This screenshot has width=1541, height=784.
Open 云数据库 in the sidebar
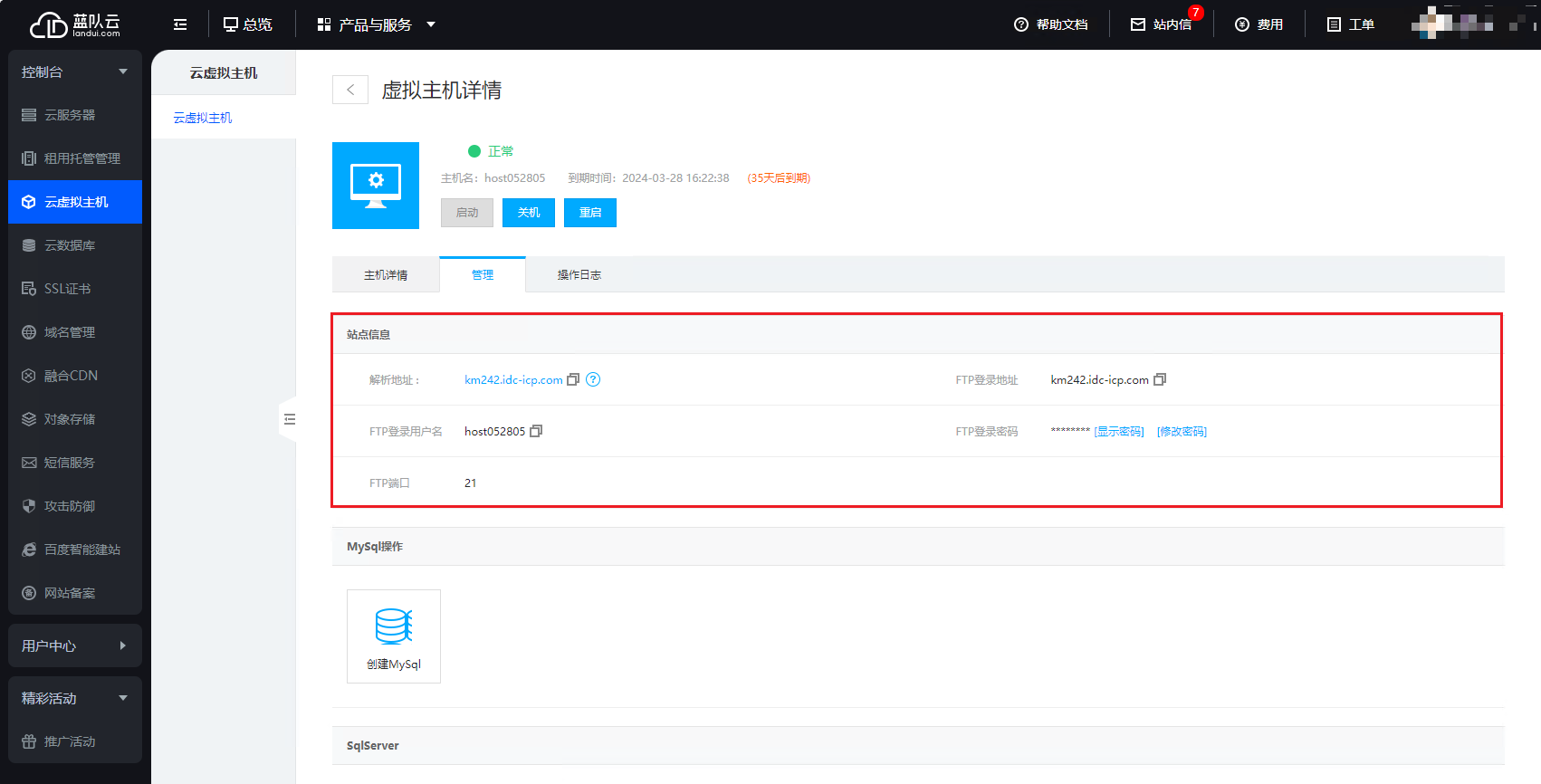click(x=70, y=245)
